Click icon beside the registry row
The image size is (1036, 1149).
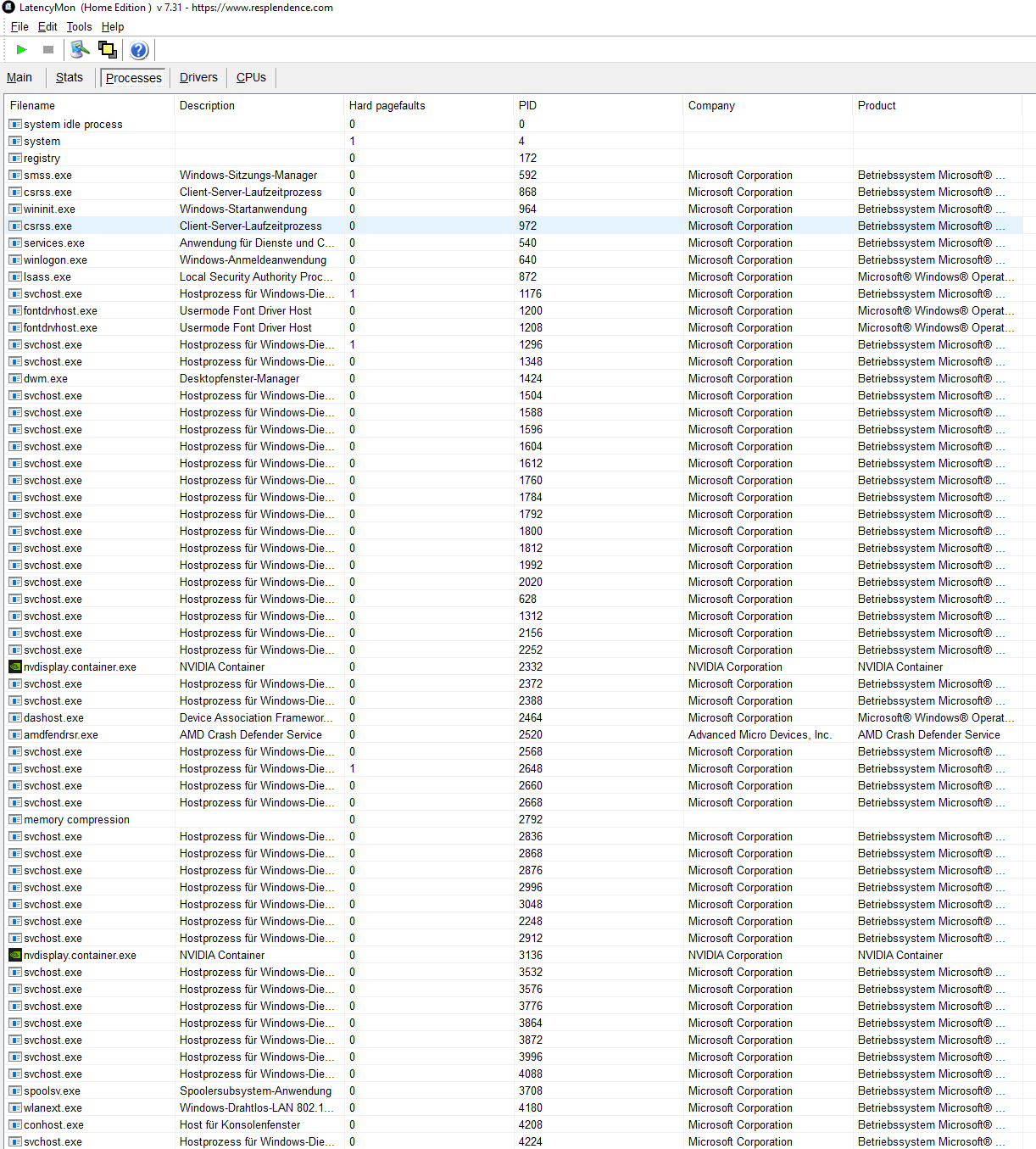coord(15,158)
